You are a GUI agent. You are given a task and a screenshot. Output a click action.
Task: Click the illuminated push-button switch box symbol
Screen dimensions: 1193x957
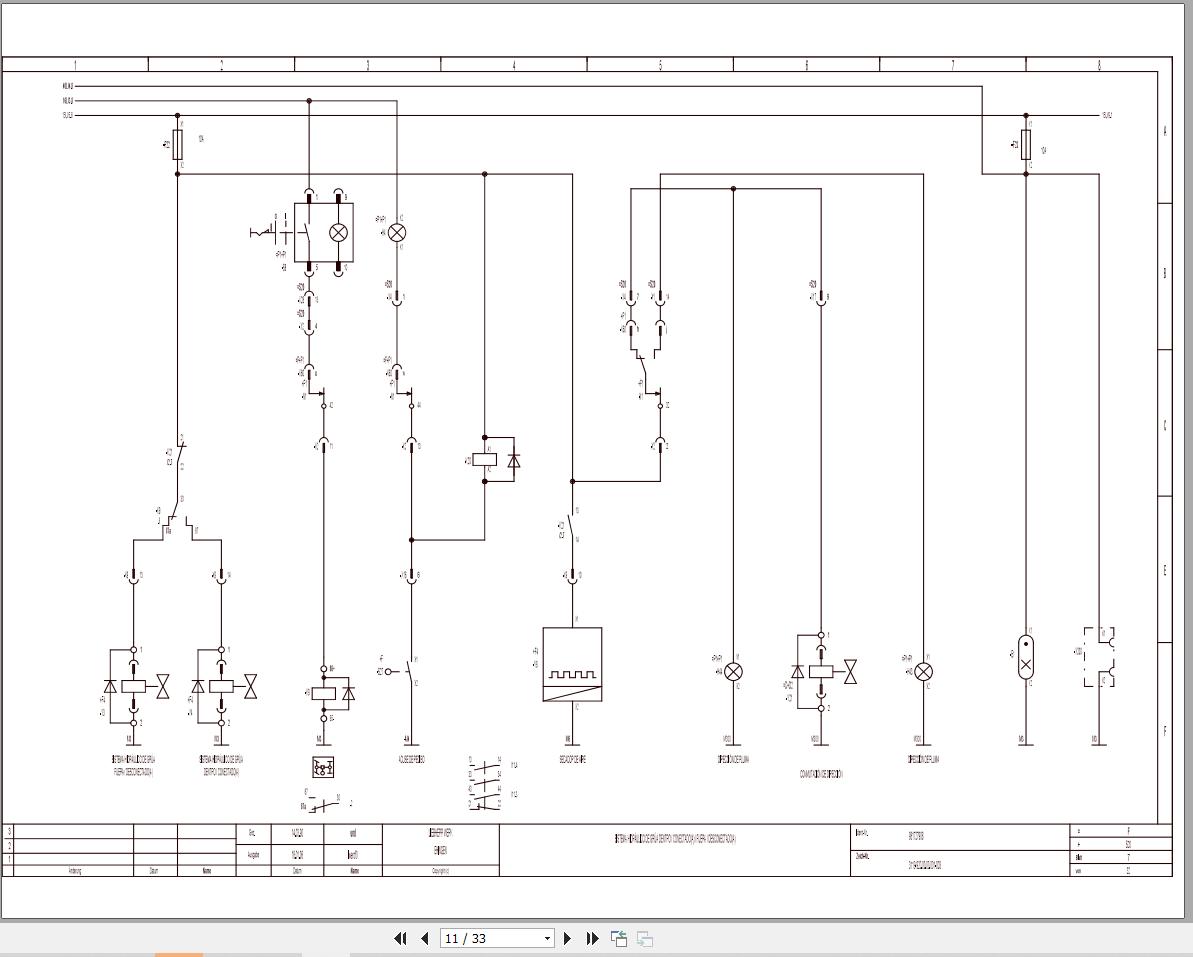[323, 233]
